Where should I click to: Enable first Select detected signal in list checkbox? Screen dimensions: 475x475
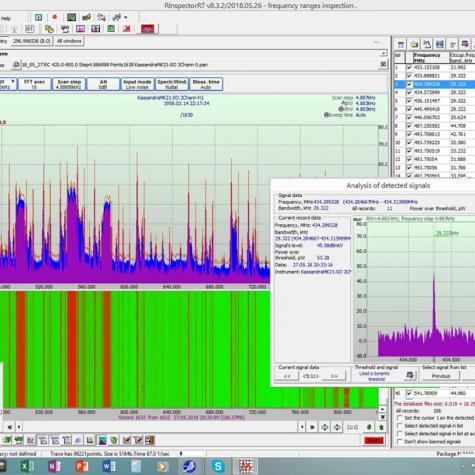point(400,426)
